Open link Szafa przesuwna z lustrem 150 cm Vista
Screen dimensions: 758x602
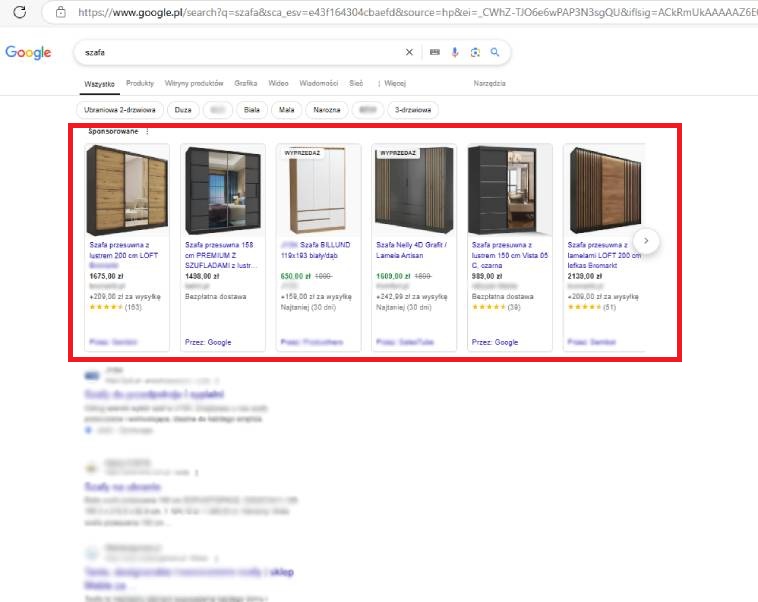coord(510,255)
